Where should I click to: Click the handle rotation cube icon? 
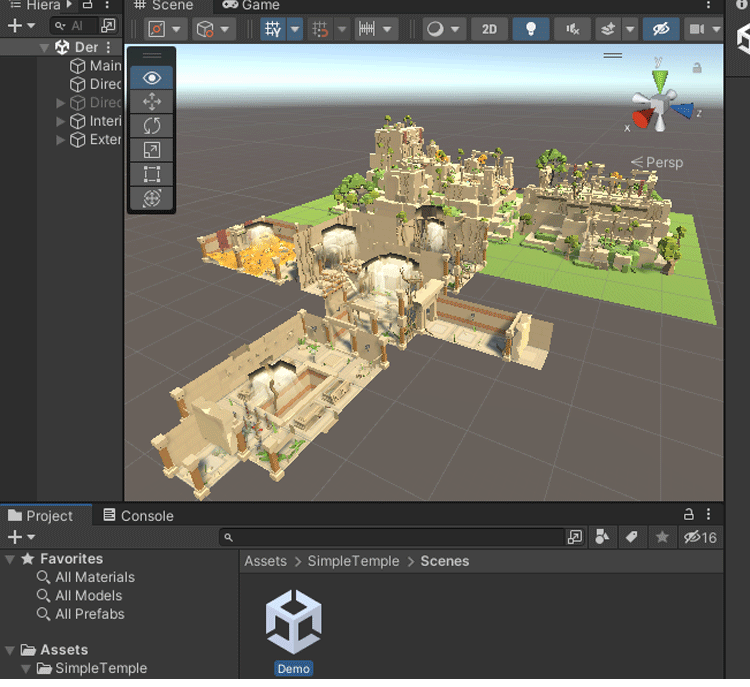[205, 29]
